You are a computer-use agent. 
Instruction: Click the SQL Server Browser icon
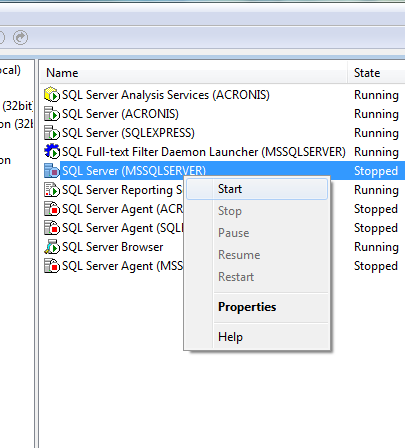52,247
